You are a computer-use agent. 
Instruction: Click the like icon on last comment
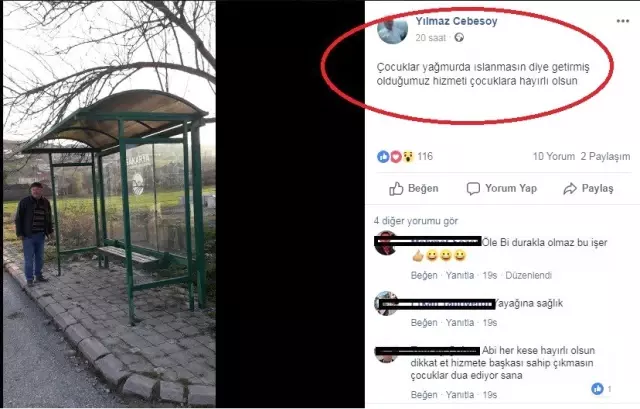(597, 389)
